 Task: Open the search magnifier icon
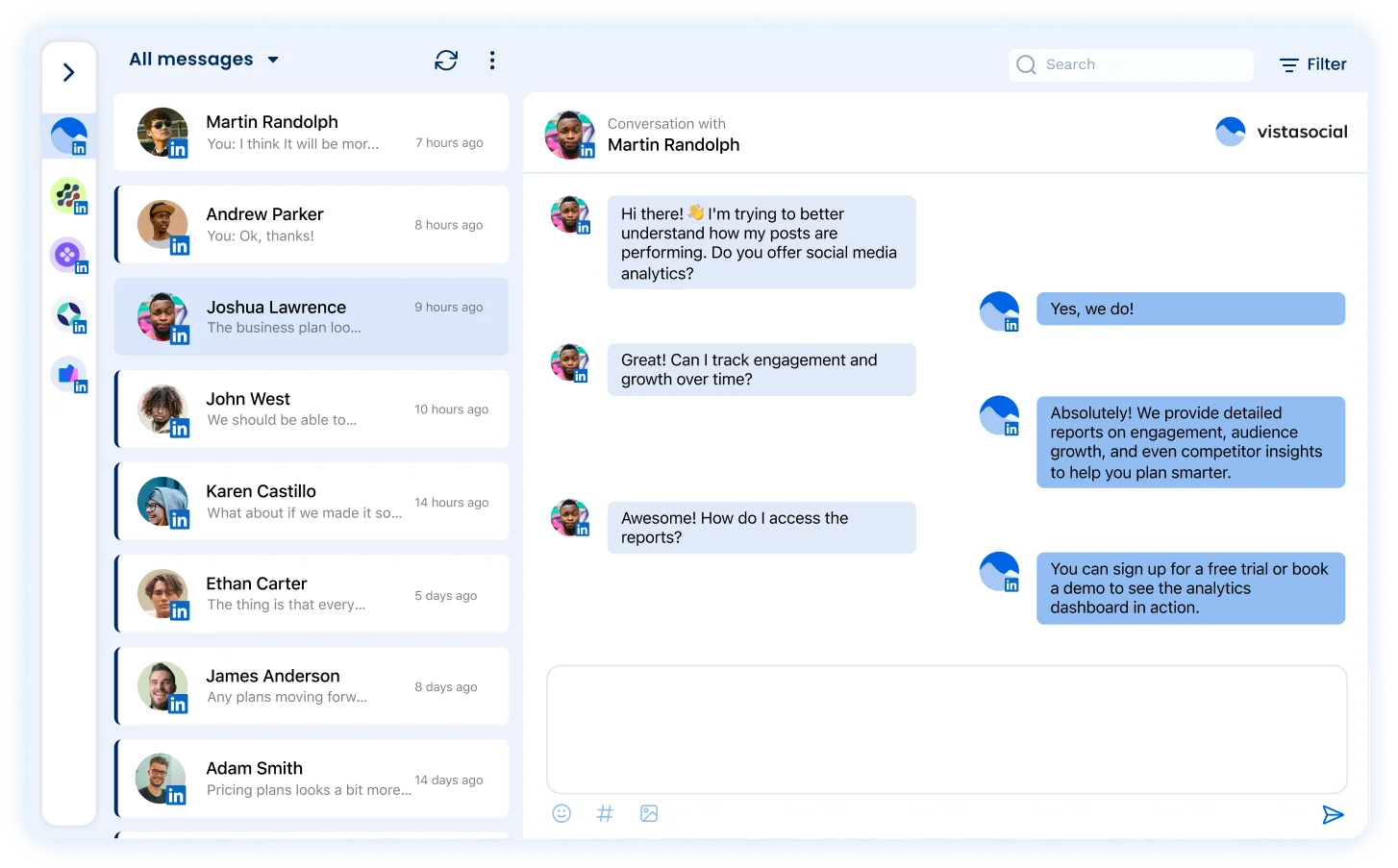(x=1026, y=64)
